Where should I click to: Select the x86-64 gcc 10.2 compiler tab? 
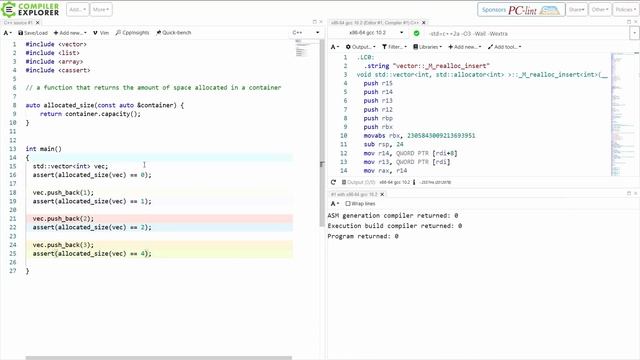tap(375, 22)
